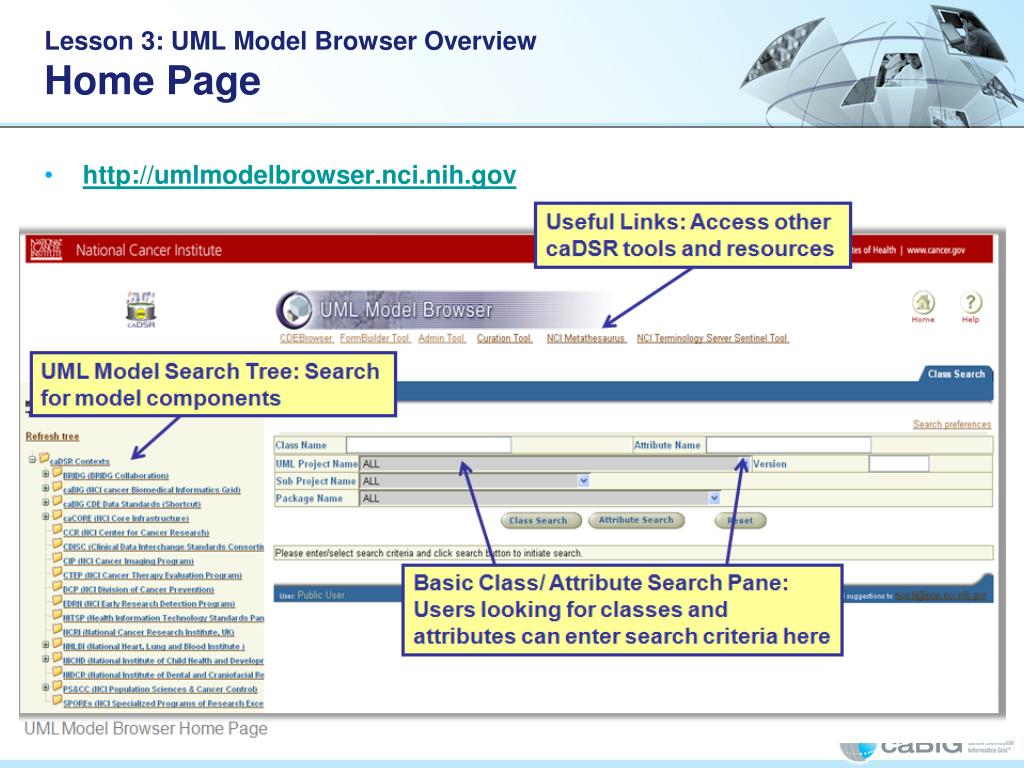This screenshot has width=1024, height=768.
Task: Click the folder icon next to NCRI
Action: click(57, 629)
